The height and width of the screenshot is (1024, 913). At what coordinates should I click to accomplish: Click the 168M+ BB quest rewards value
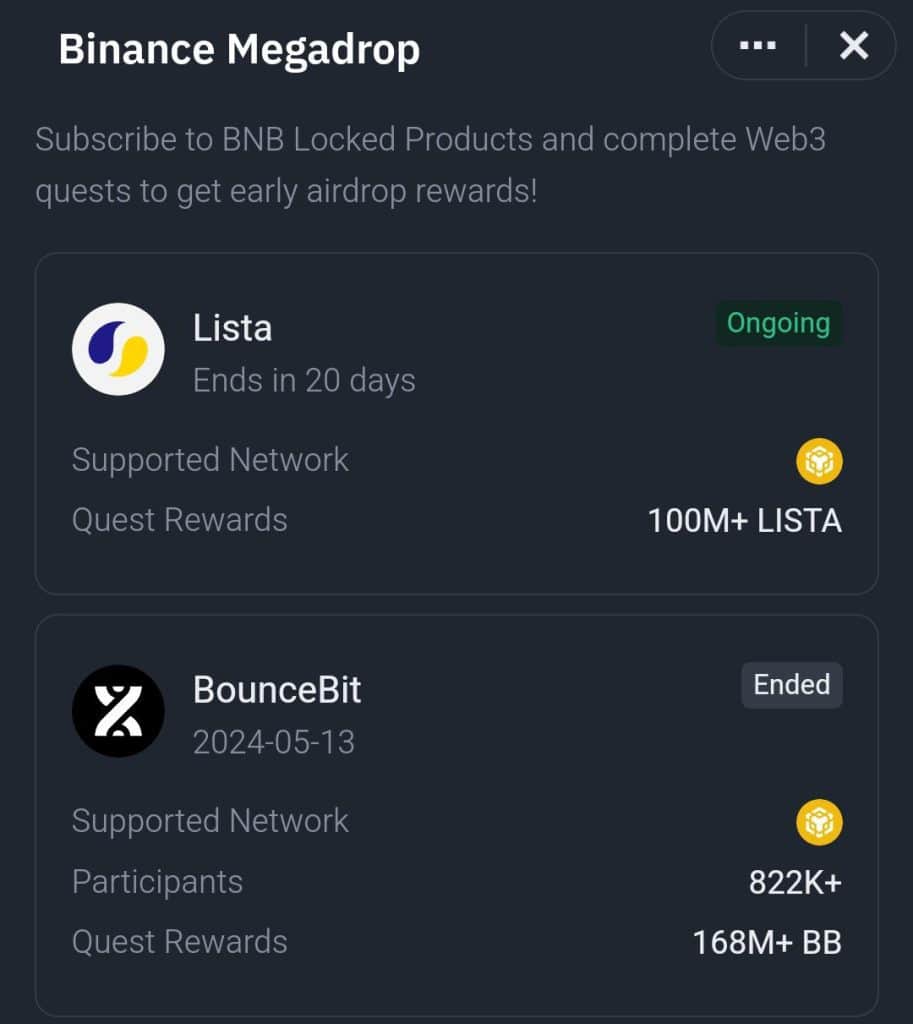767,942
